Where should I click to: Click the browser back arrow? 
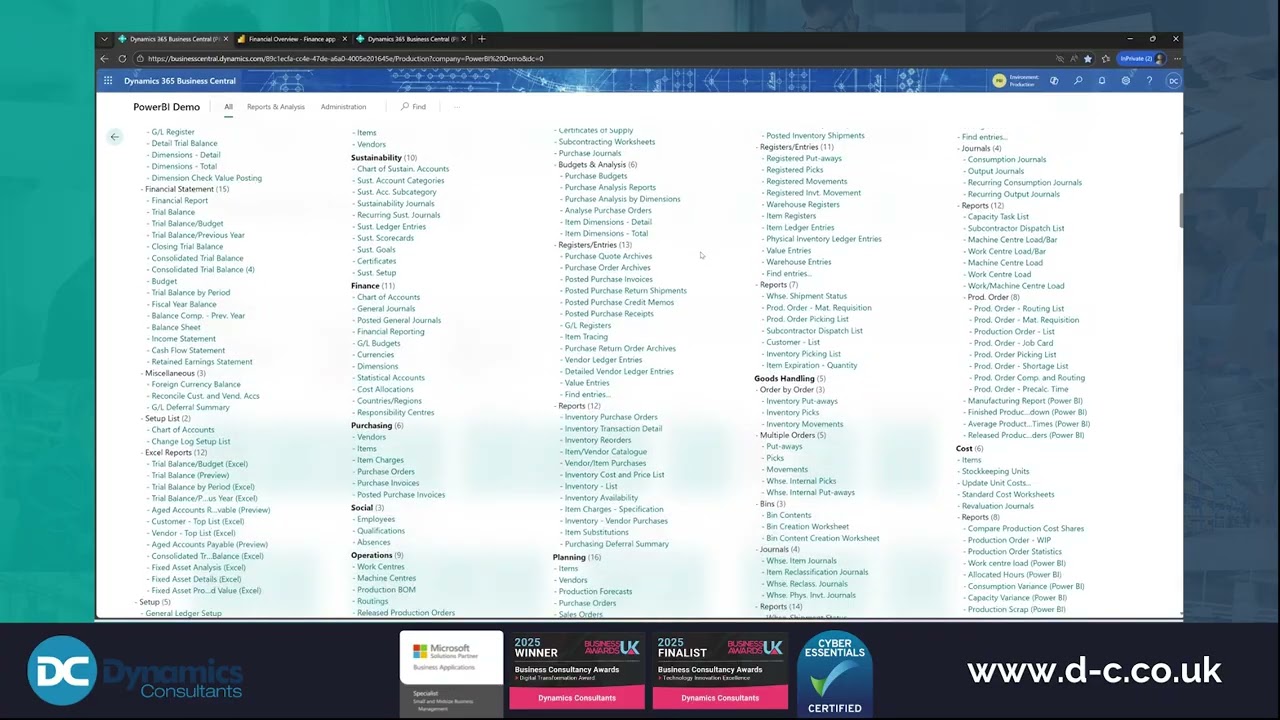pyautogui.click(x=104, y=59)
